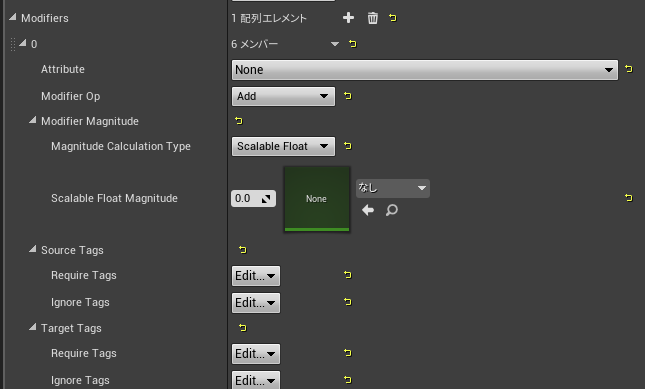
Task: Click the Magnitude Calculation Type label
Action: click(x=121, y=146)
